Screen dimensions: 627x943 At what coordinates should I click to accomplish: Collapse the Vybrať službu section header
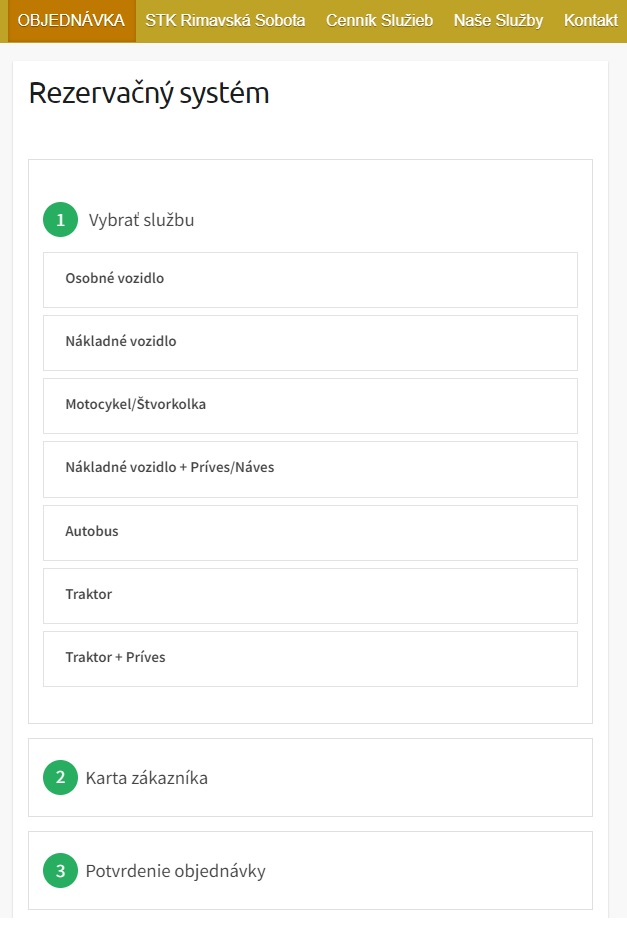141,220
